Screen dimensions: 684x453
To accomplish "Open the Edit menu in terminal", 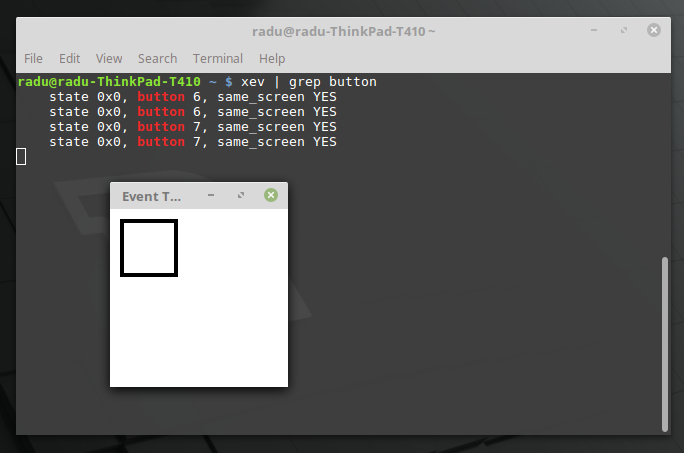I will (69, 58).
